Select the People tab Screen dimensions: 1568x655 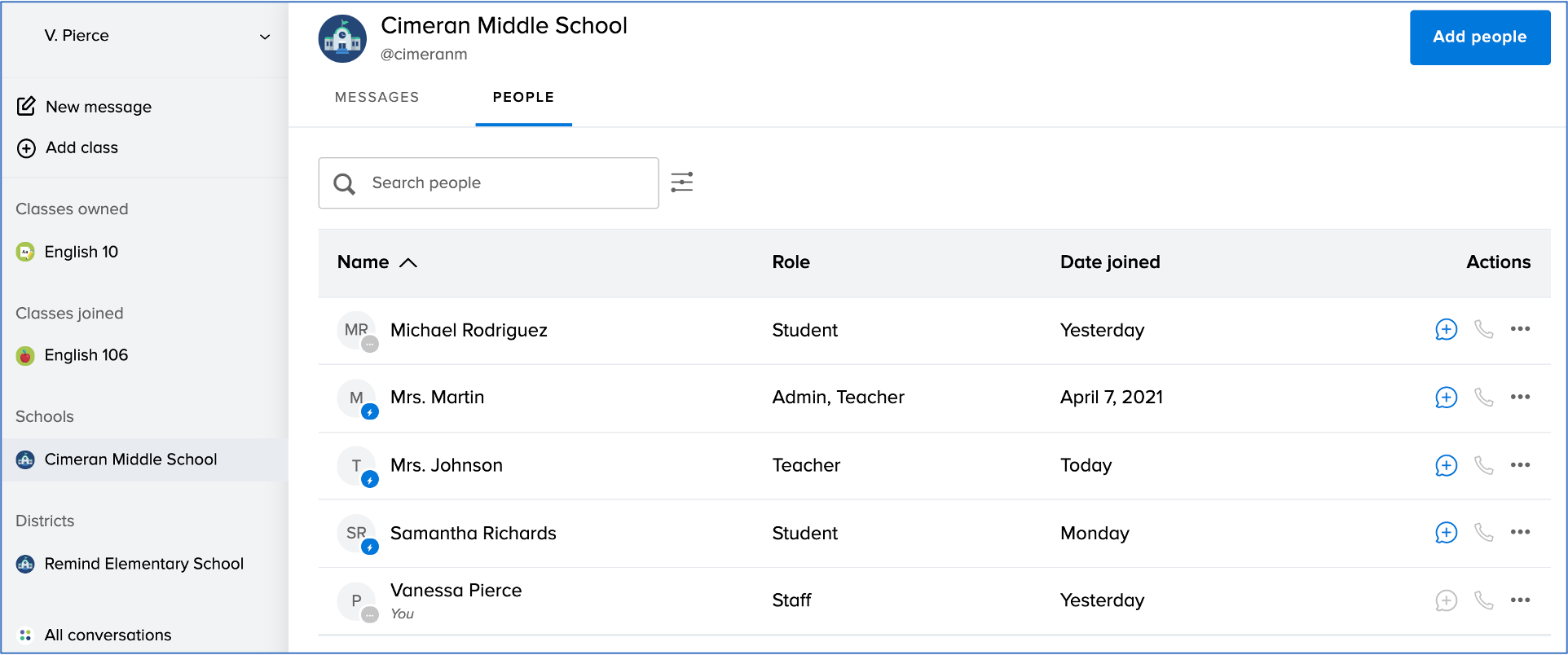(523, 97)
